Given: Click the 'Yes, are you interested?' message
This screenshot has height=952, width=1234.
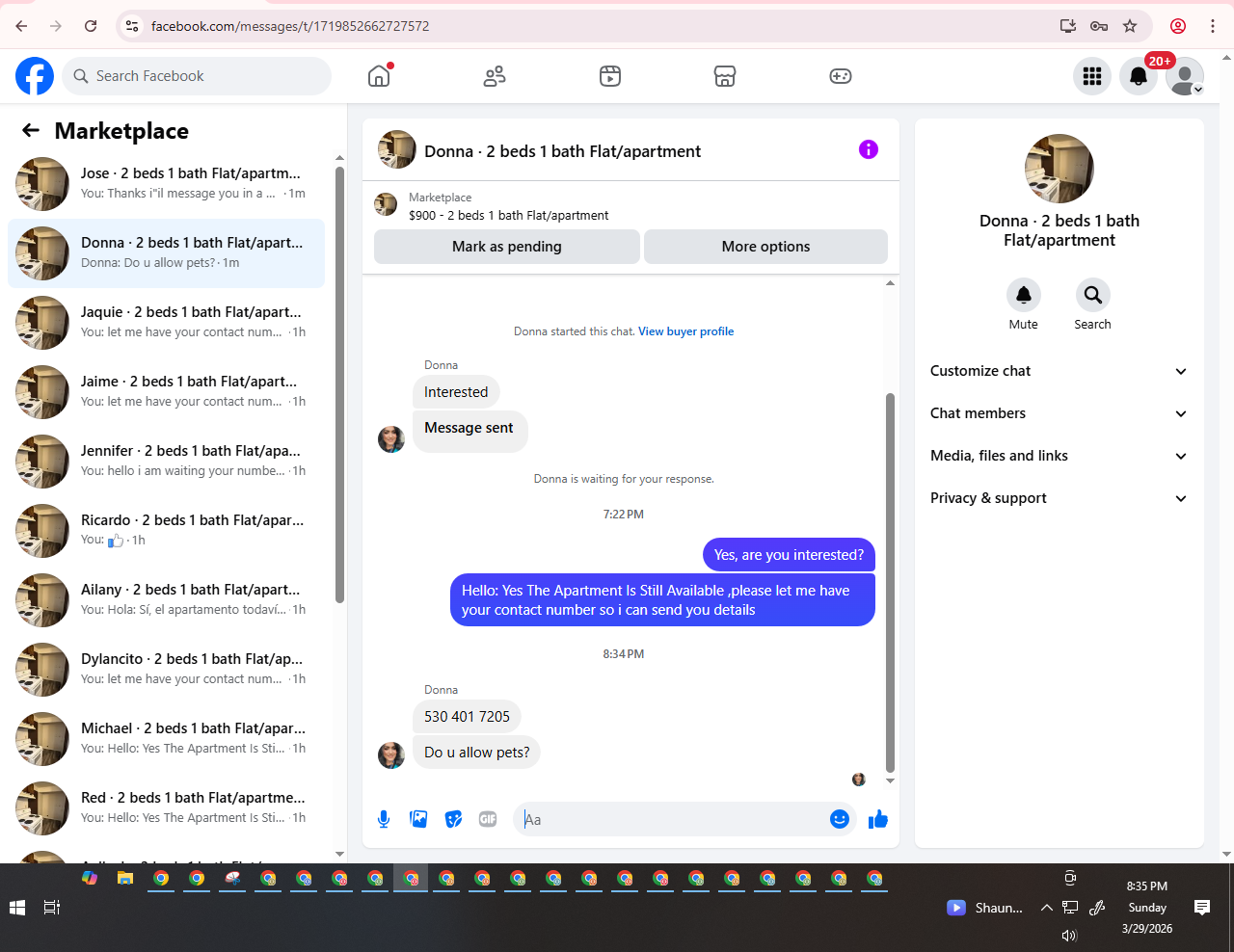Looking at the screenshot, I should [x=789, y=555].
